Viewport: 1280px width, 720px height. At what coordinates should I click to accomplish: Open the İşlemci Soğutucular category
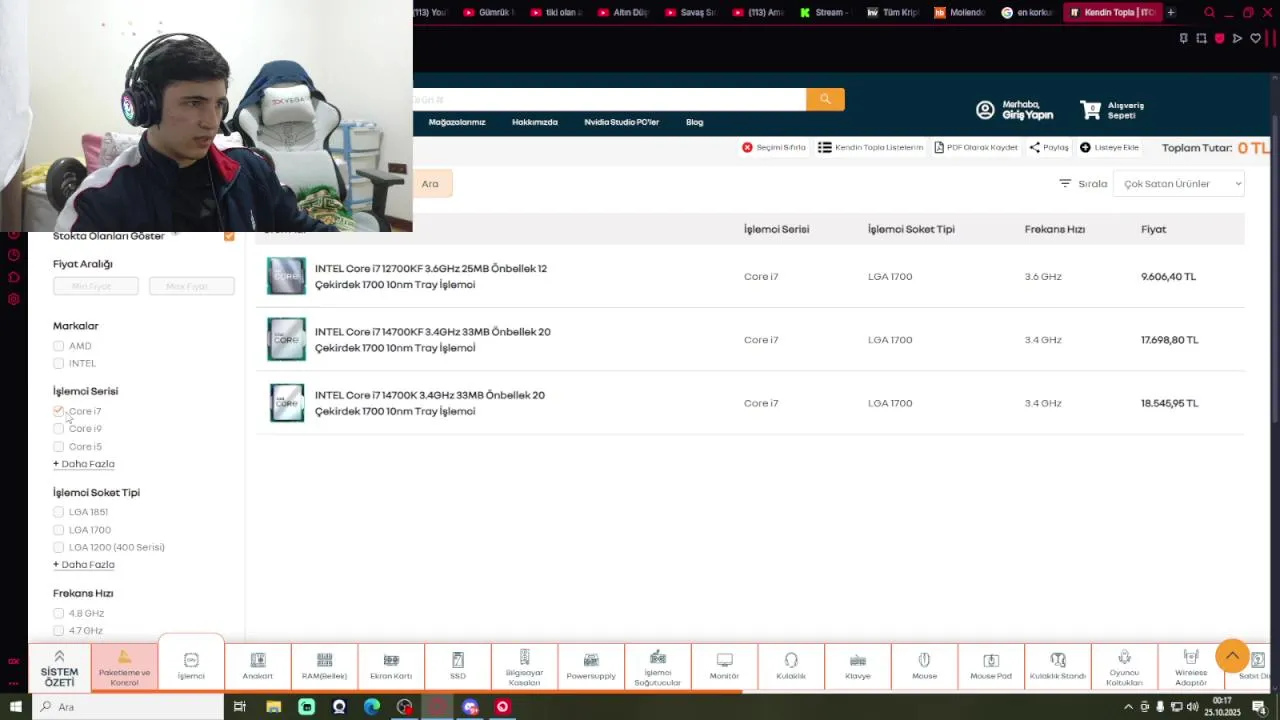(x=658, y=666)
